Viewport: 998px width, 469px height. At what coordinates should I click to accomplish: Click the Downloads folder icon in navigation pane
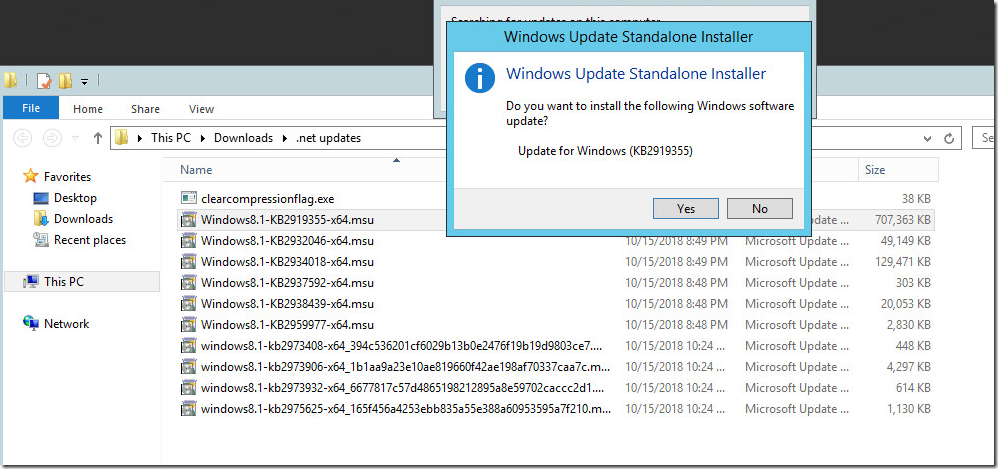tap(41, 219)
